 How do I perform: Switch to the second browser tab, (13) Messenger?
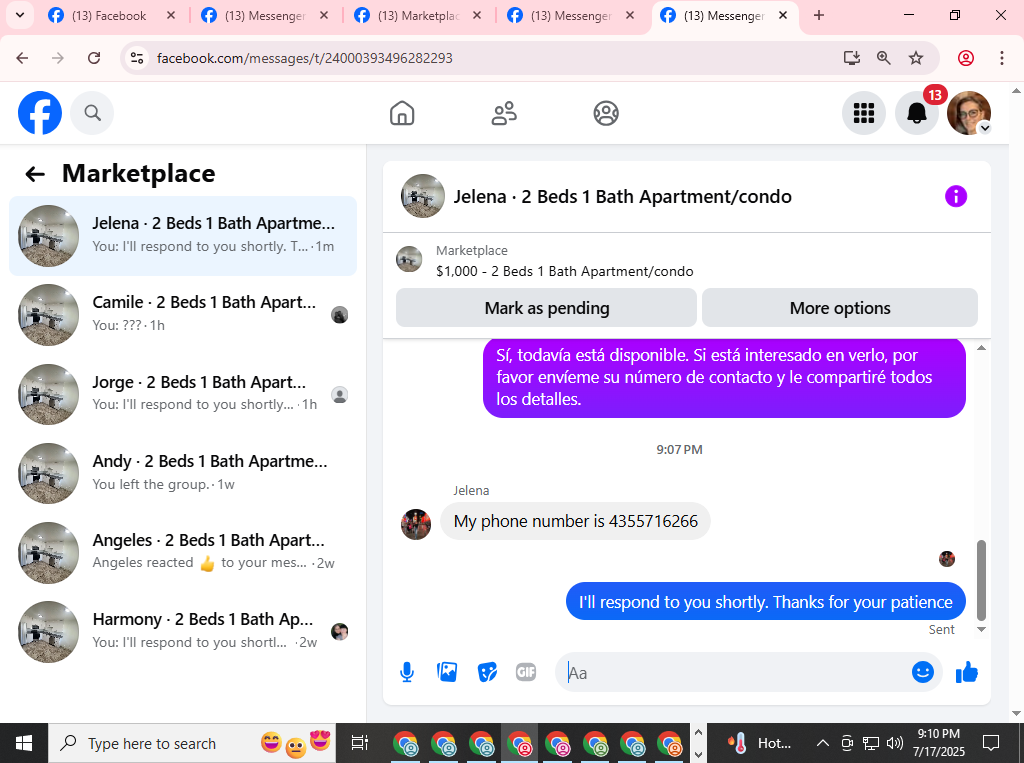pyautogui.click(x=264, y=16)
